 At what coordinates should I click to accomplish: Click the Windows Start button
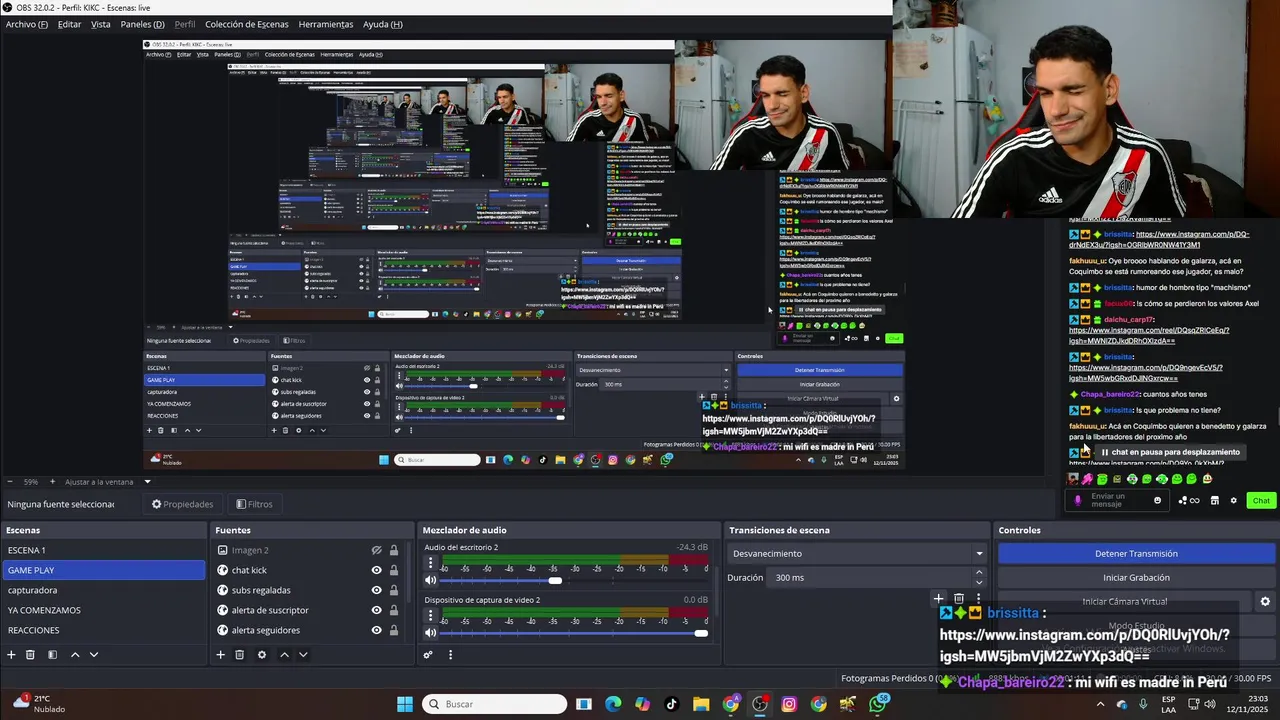(x=405, y=704)
